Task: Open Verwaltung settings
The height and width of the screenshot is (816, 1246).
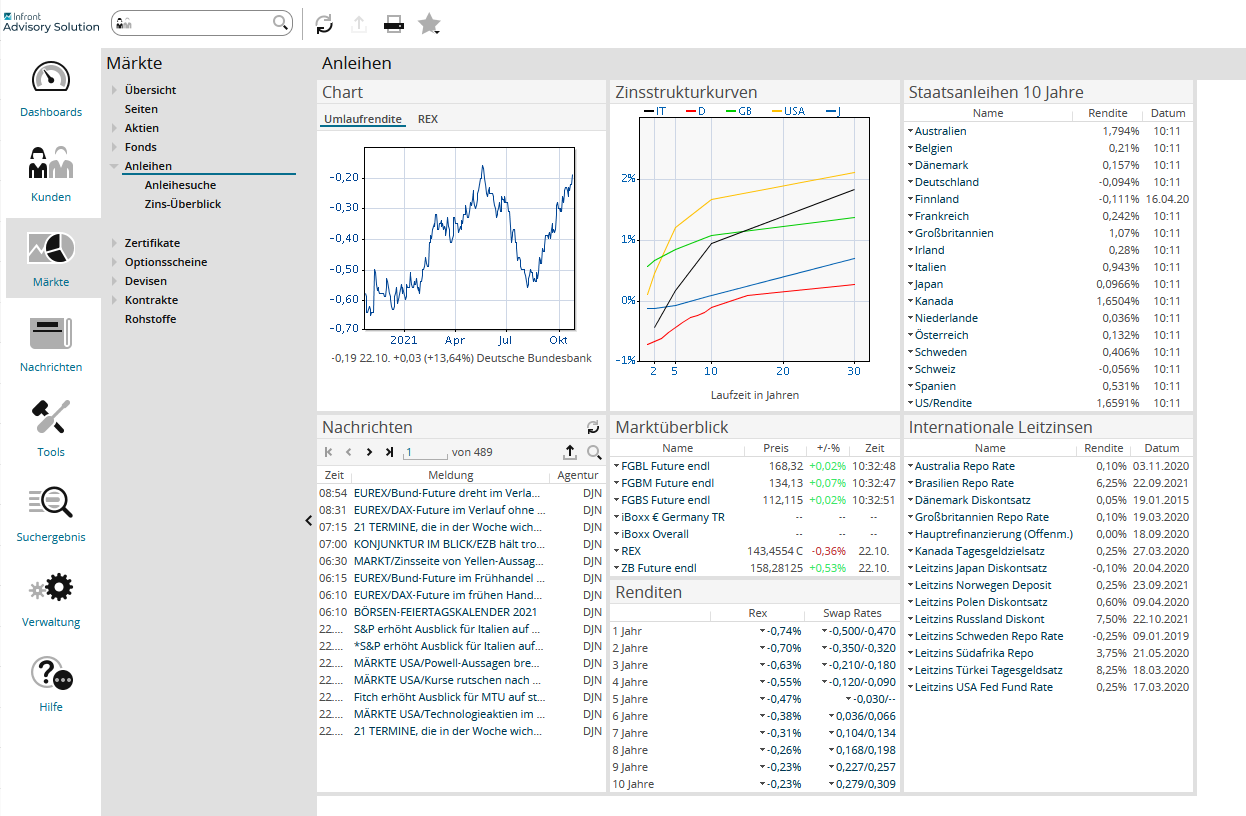Action: (x=51, y=600)
